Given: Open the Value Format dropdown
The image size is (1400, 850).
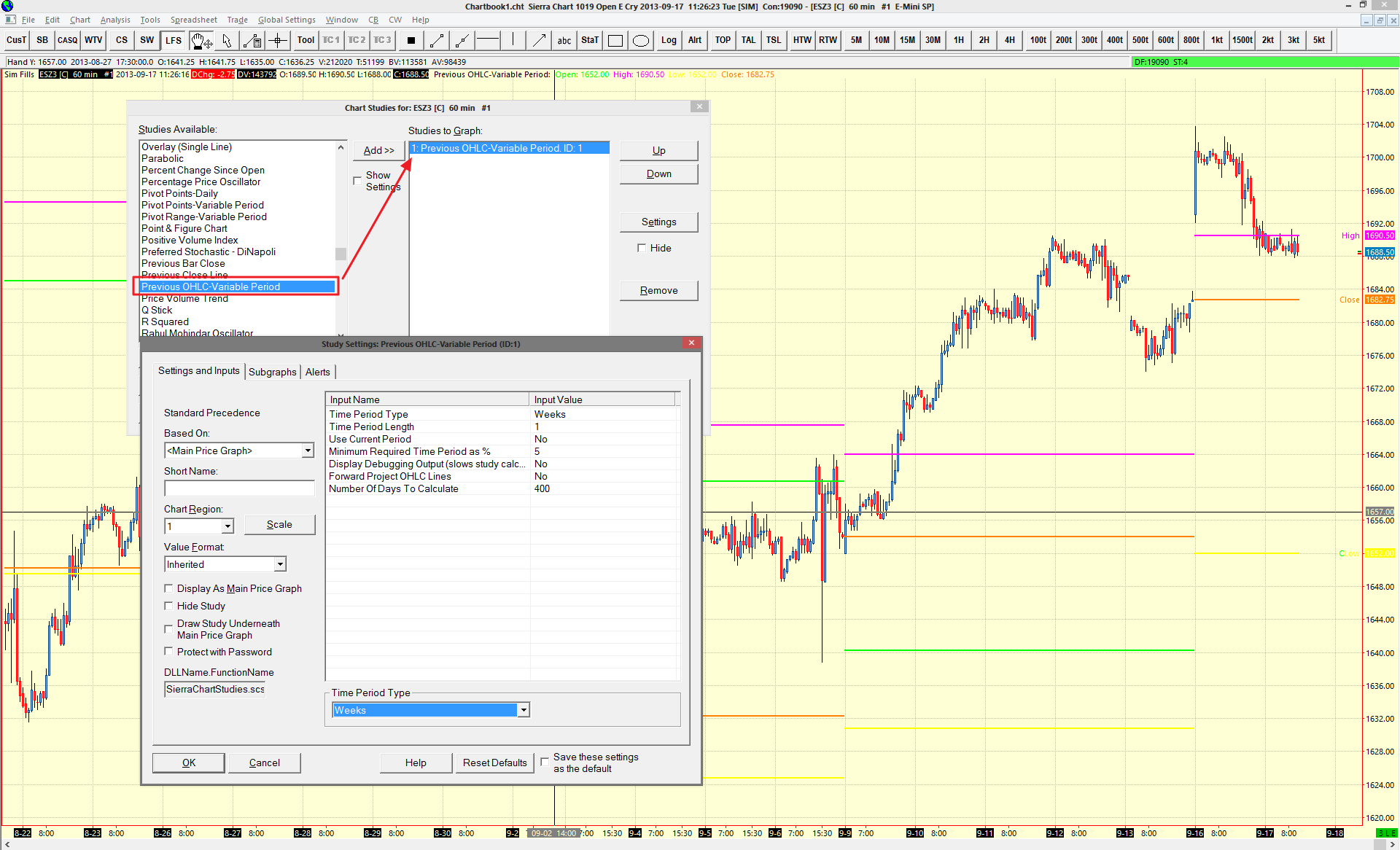Looking at the screenshot, I should [280, 564].
